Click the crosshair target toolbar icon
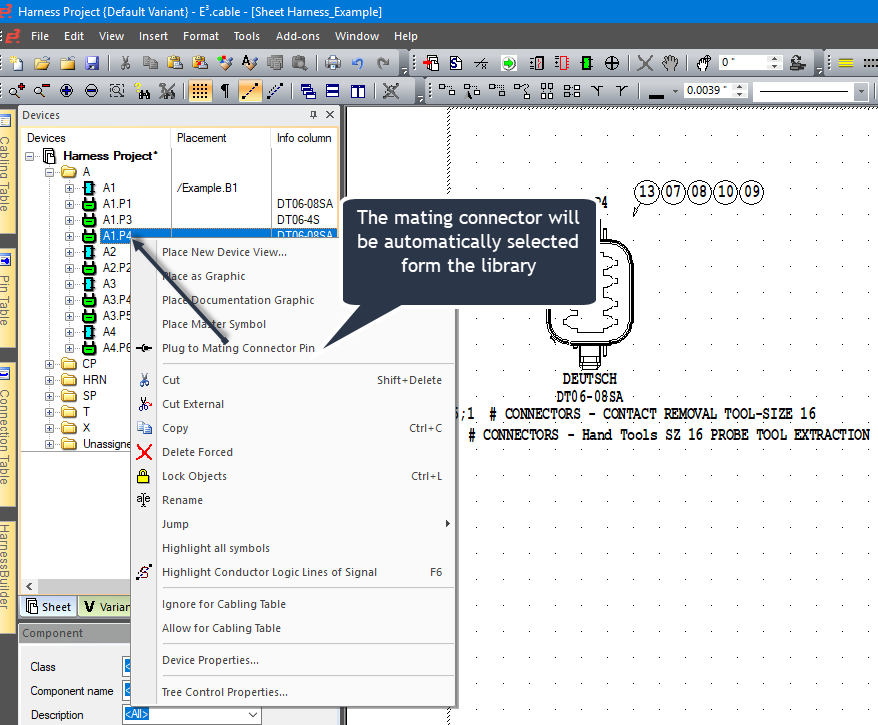 pyautogui.click(x=612, y=63)
